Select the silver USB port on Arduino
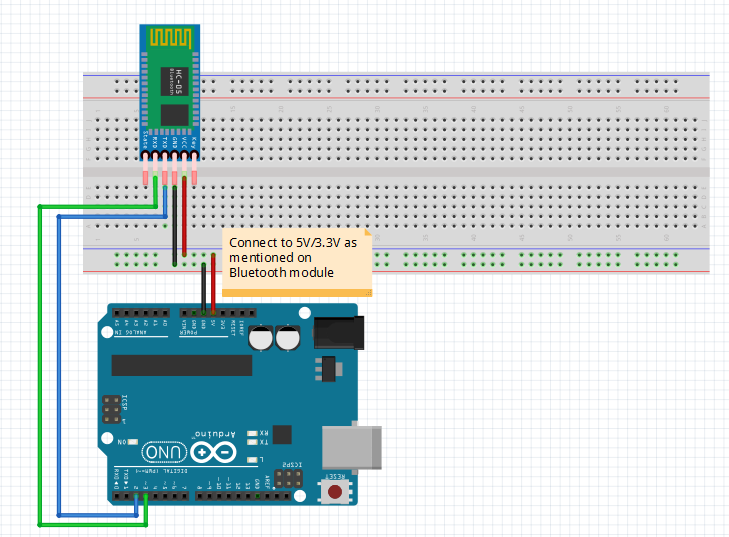 (x=353, y=446)
